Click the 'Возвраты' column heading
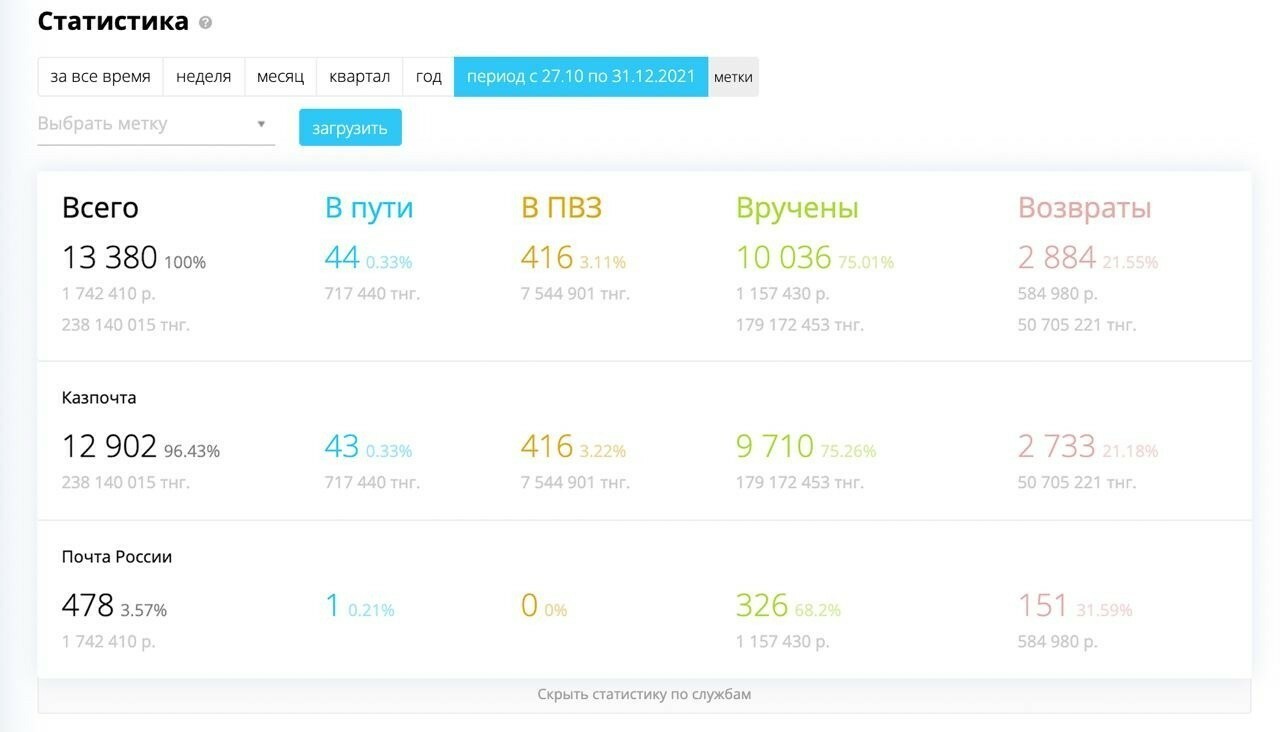Screen dimensions: 1280x732 [1085, 207]
